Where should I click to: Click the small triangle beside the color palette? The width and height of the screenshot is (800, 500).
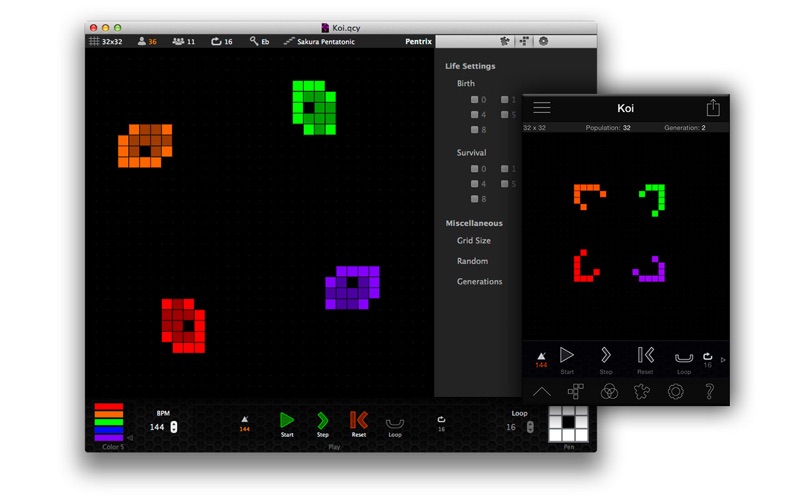tap(130, 438)
